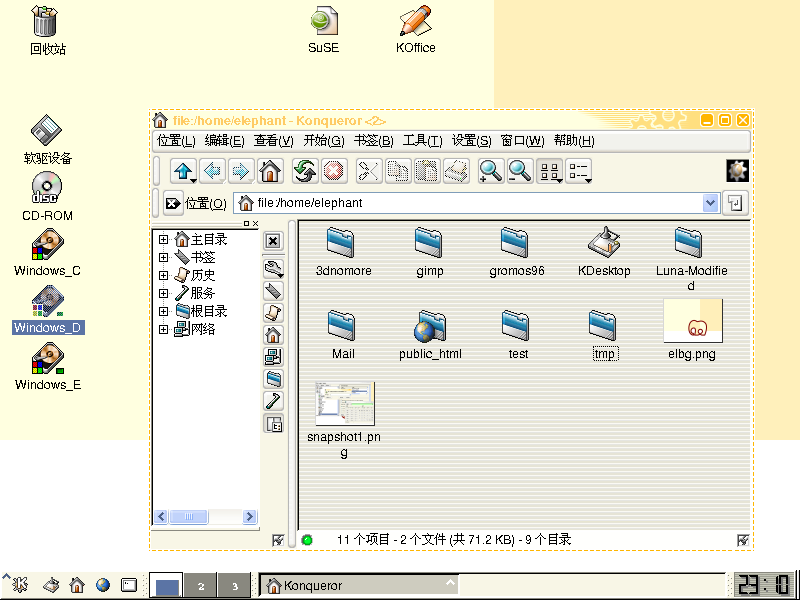Image resolution: width=800 pixels, height=600 pixels.
Task: Select the snapshot1.png thumbnail
Action: tap(345, 404)
